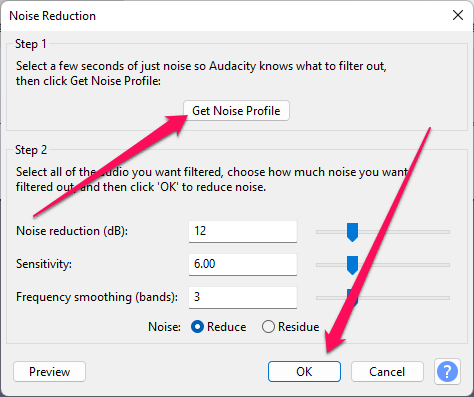Click the far right end of Frequency smoothing slider track
Screen dimensions: 474x397
448,298
